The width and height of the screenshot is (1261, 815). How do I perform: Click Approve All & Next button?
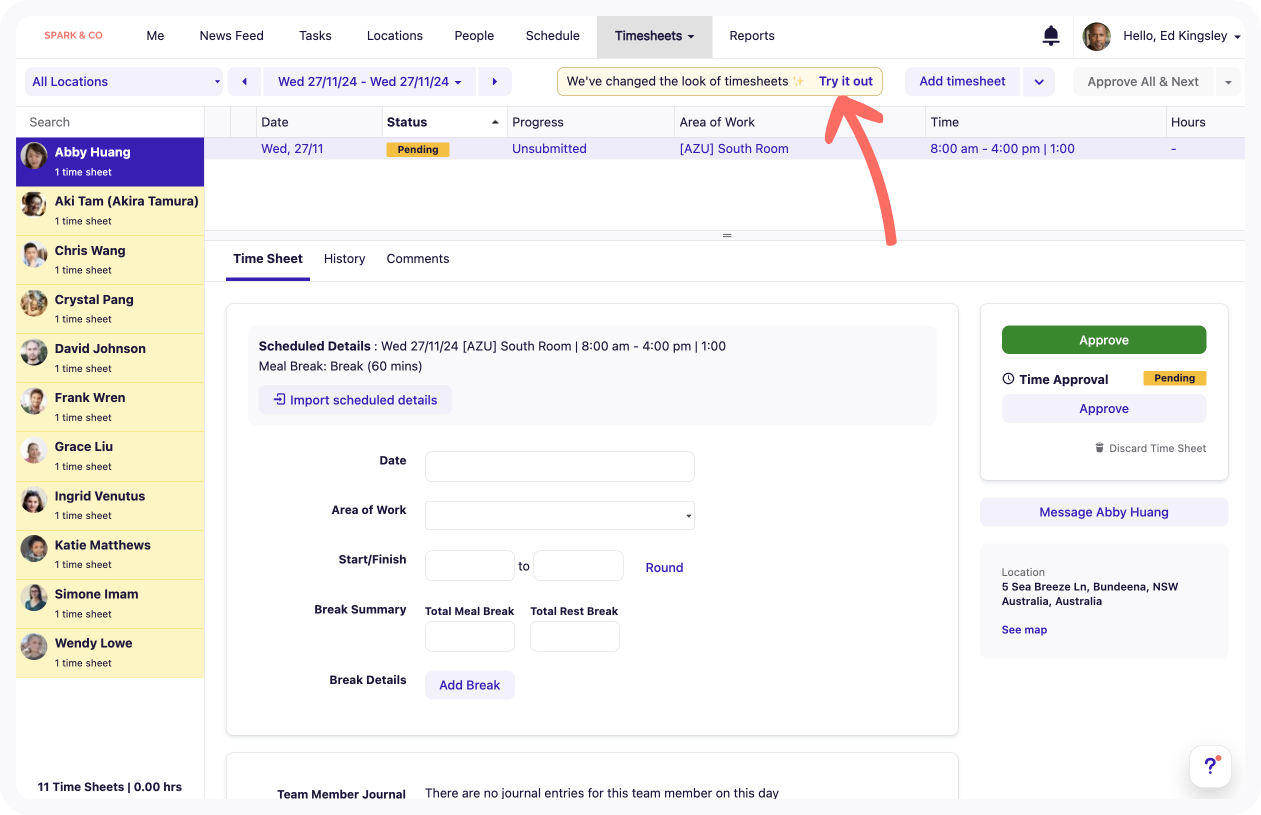[x=1143, y=82]
